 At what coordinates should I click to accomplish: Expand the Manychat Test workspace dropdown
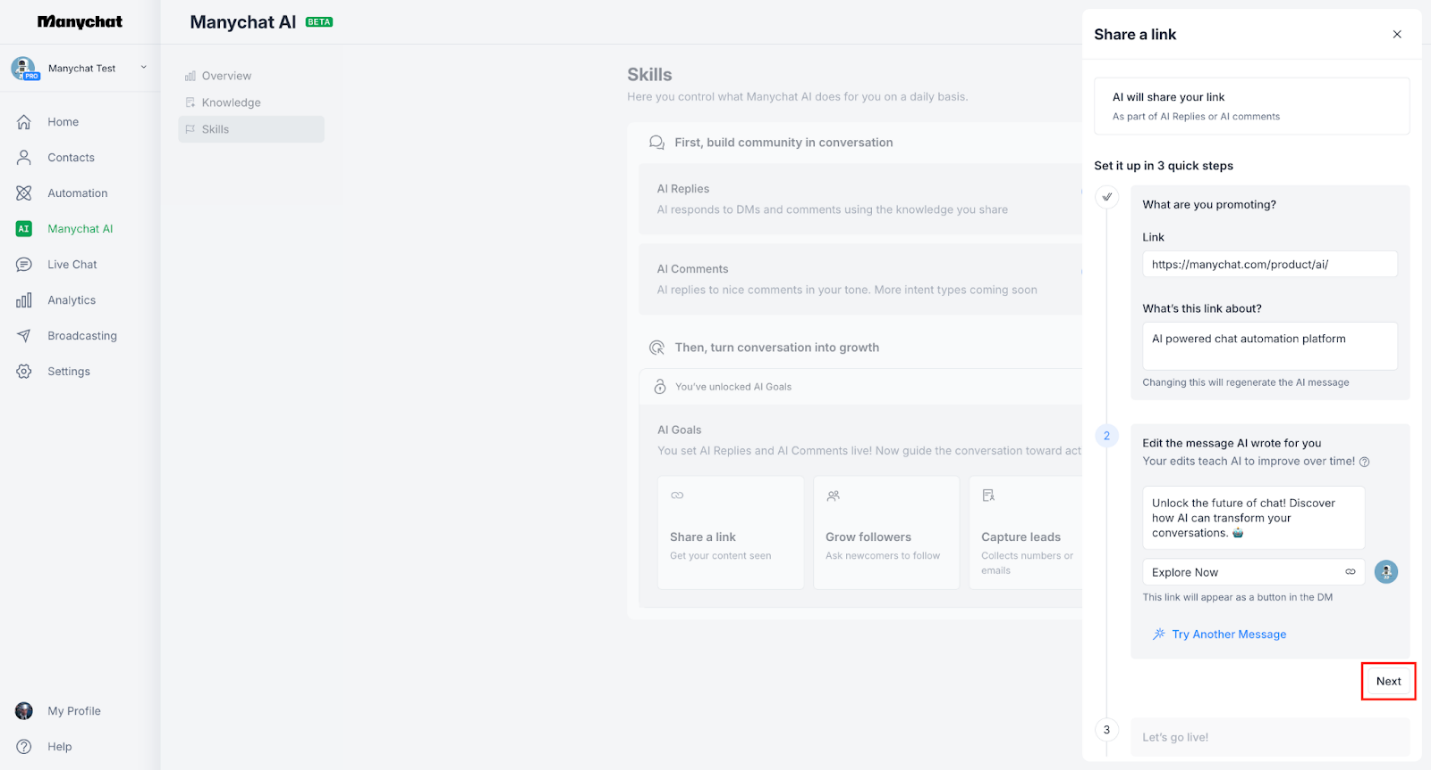(x=143, y=68)
